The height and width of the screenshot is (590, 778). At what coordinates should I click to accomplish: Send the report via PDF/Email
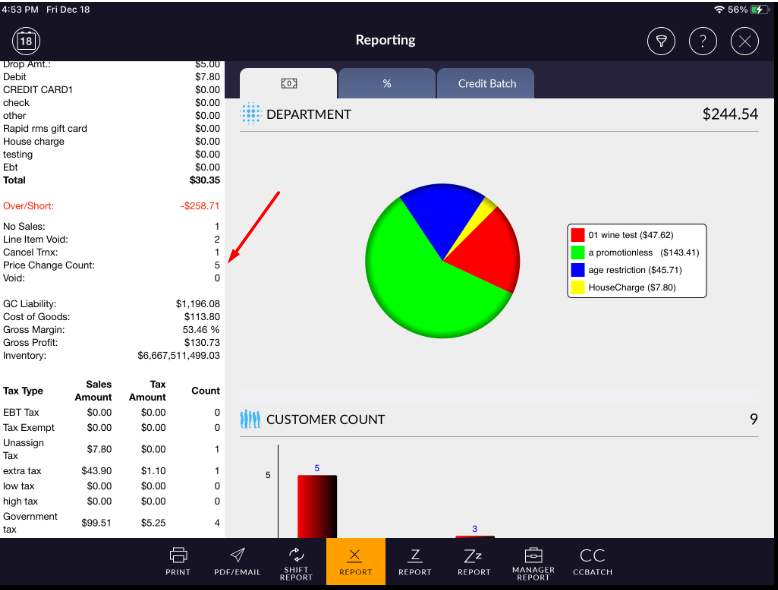click(x=237, y=561)
